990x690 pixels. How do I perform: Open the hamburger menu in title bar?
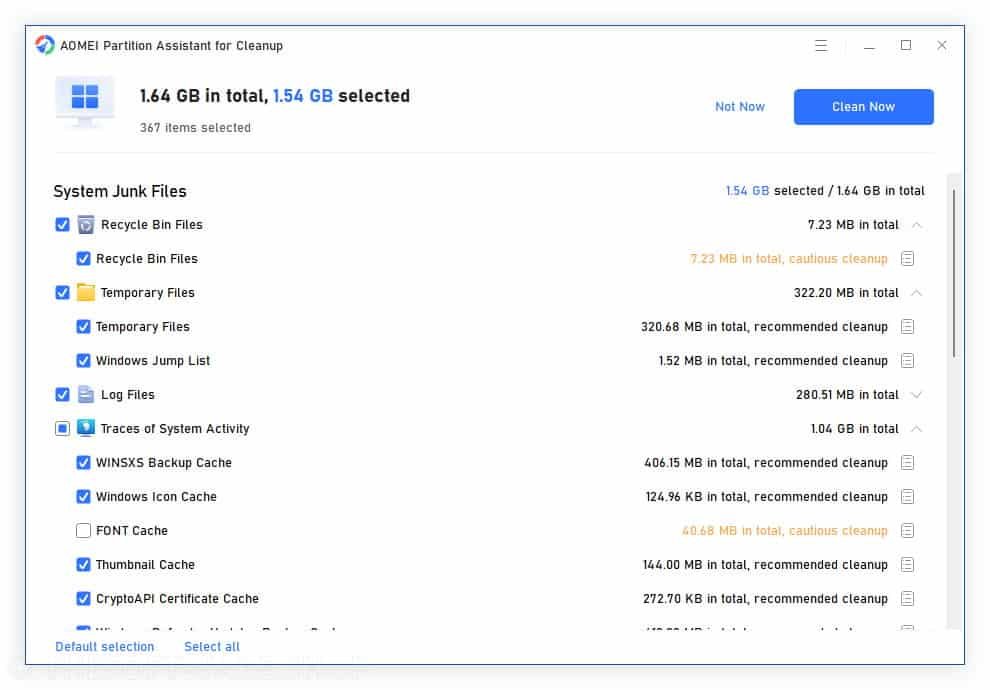[x=821, y=46]
